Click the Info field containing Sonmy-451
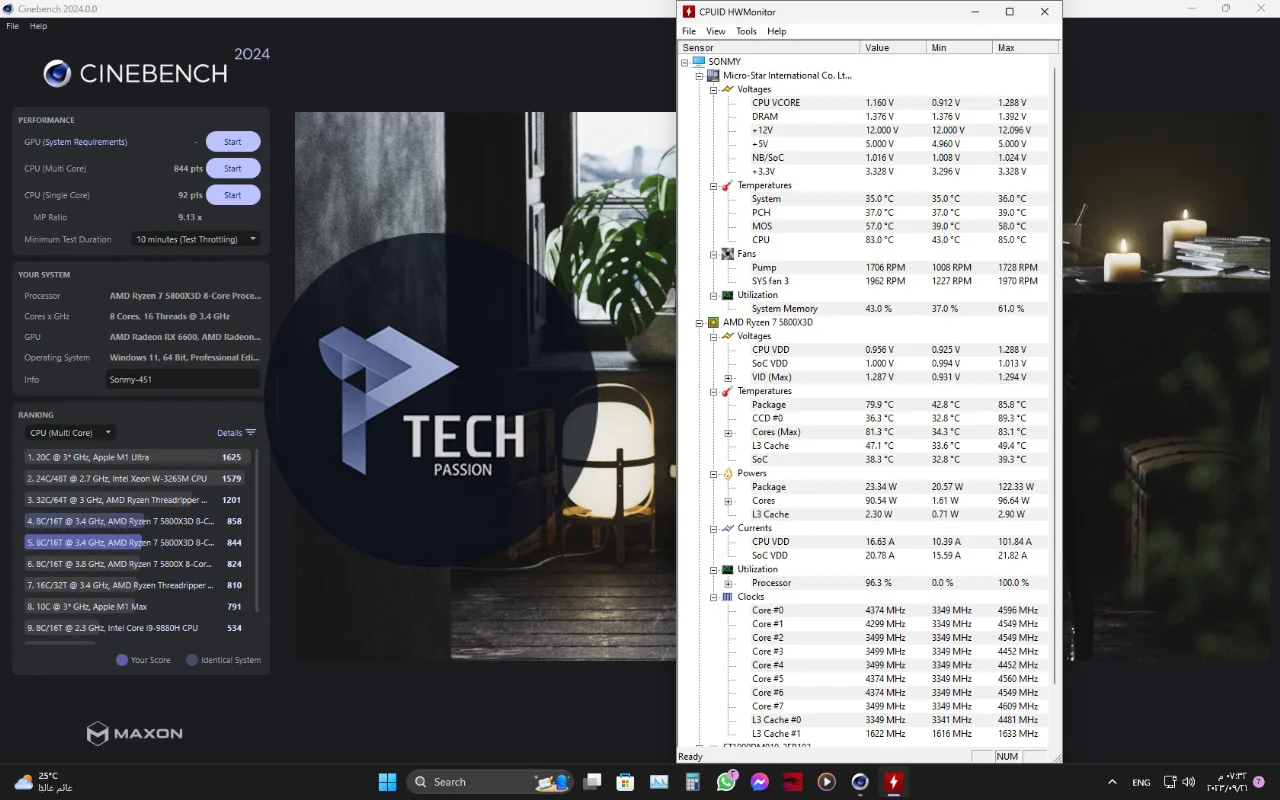The height and width of the screenshot is (800, 1280). (x=183, y=380)
